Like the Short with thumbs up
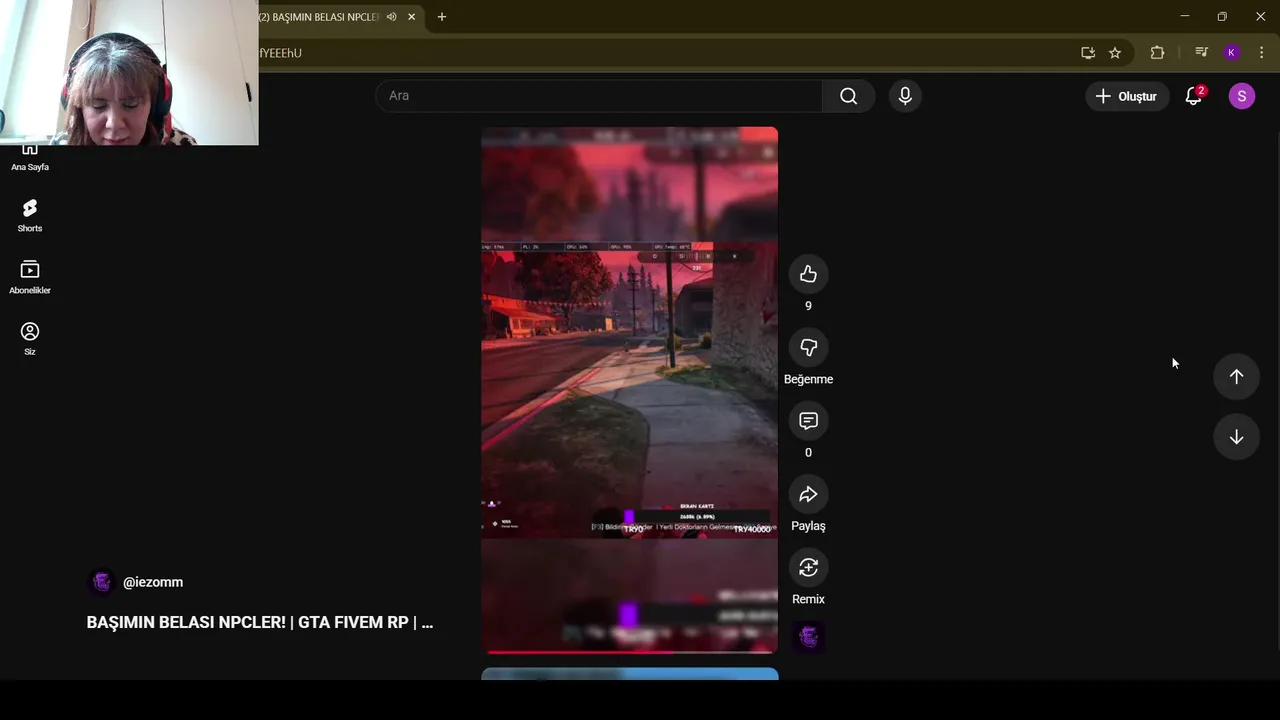 [808, 274]
